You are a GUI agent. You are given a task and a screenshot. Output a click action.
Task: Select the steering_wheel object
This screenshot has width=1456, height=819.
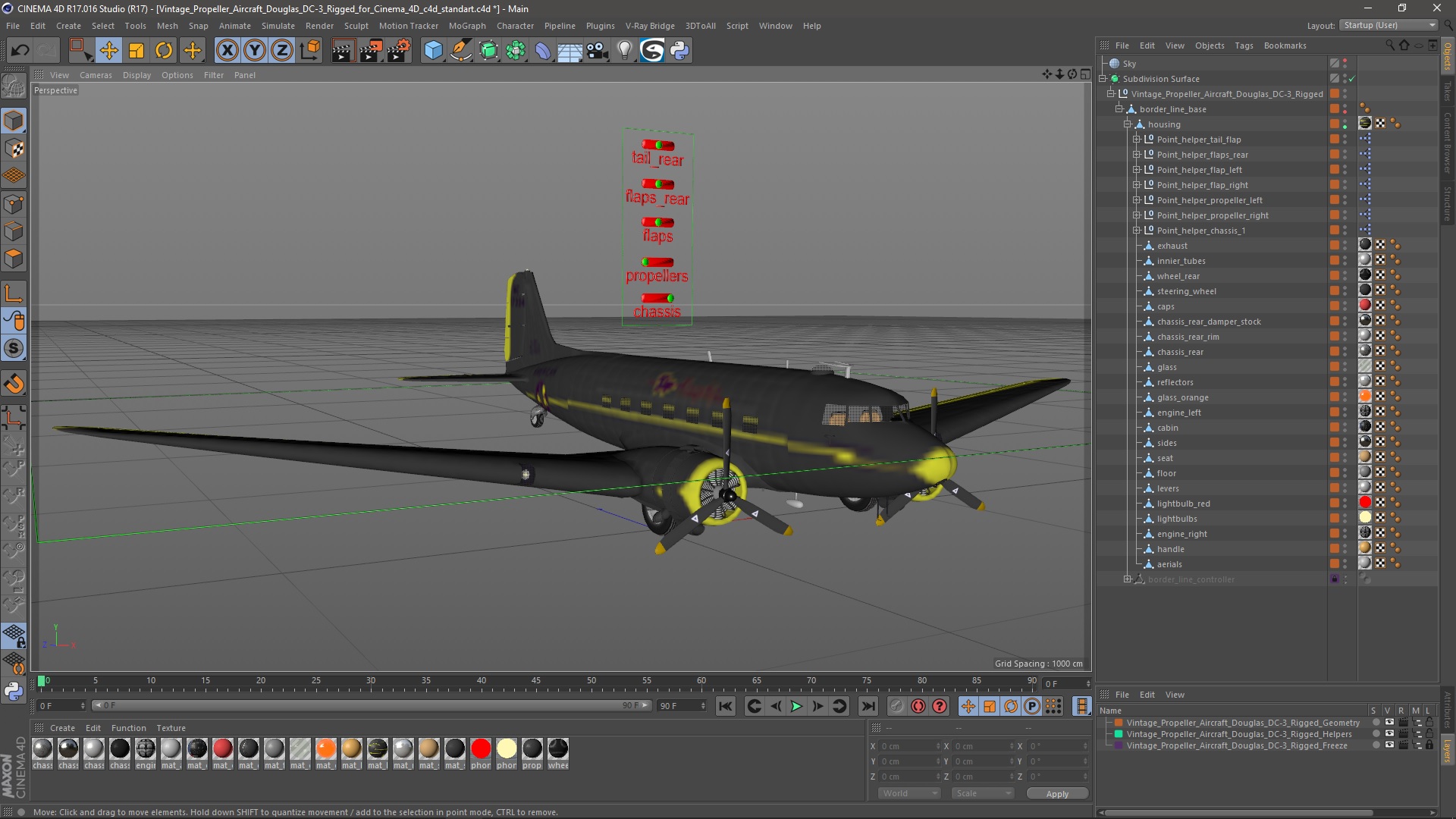click(1186, 291)
